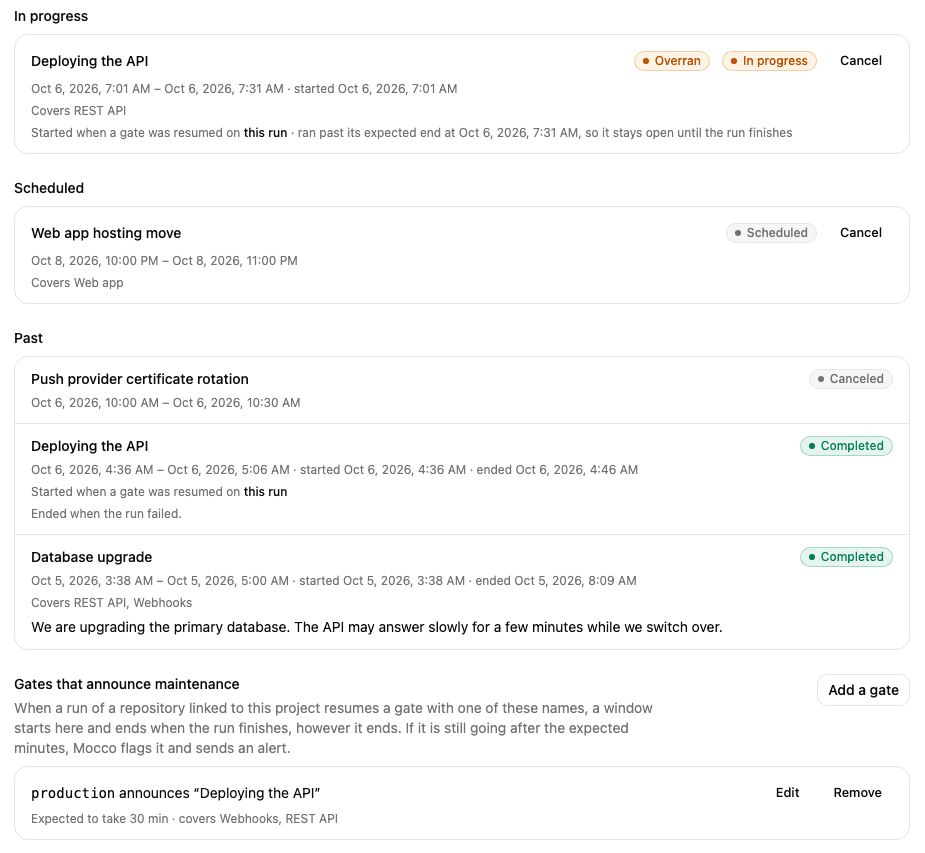
Task: Click the Overran status badge
Action: click(672, 61)
